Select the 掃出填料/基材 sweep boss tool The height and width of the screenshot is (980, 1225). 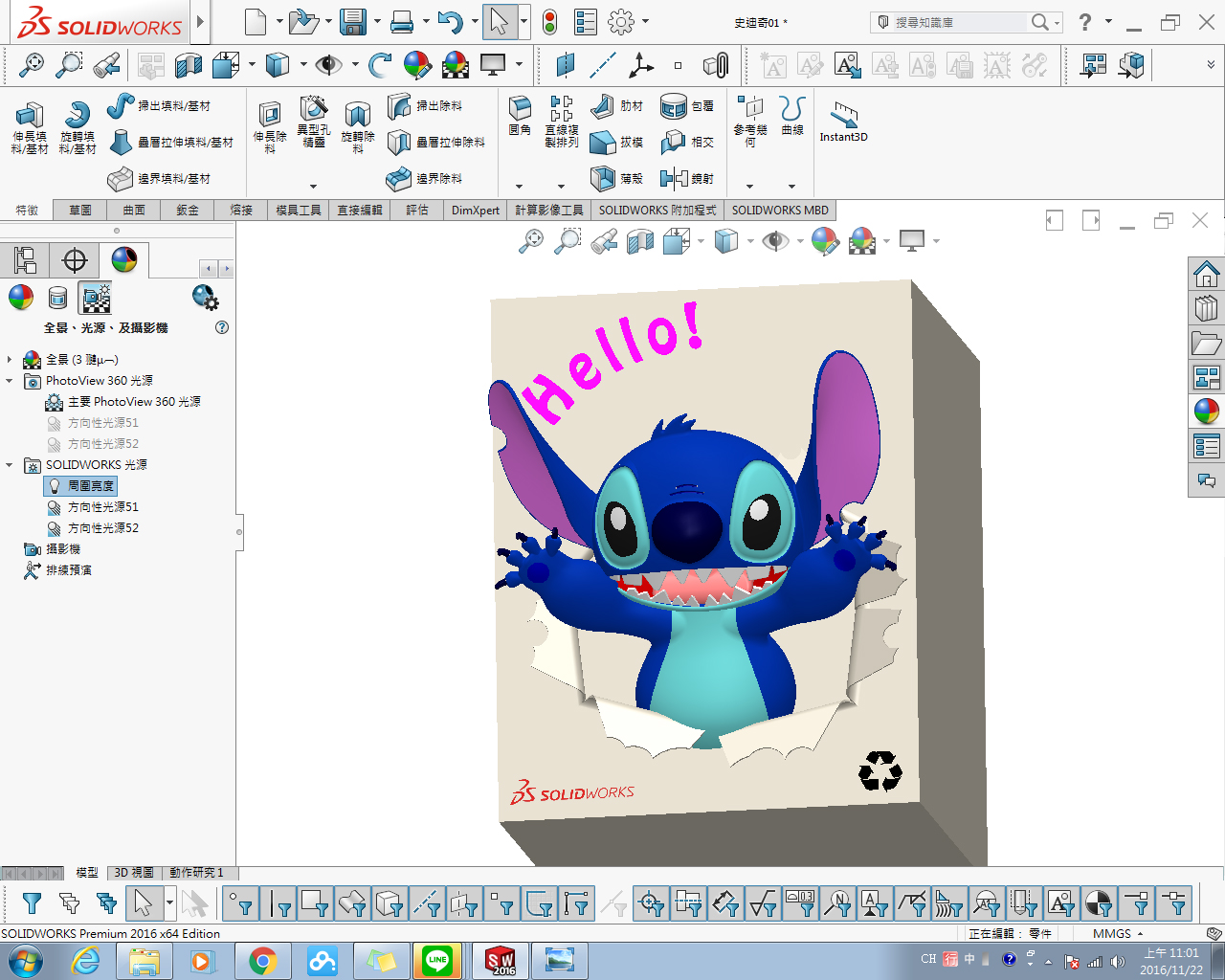pos(159,105)
